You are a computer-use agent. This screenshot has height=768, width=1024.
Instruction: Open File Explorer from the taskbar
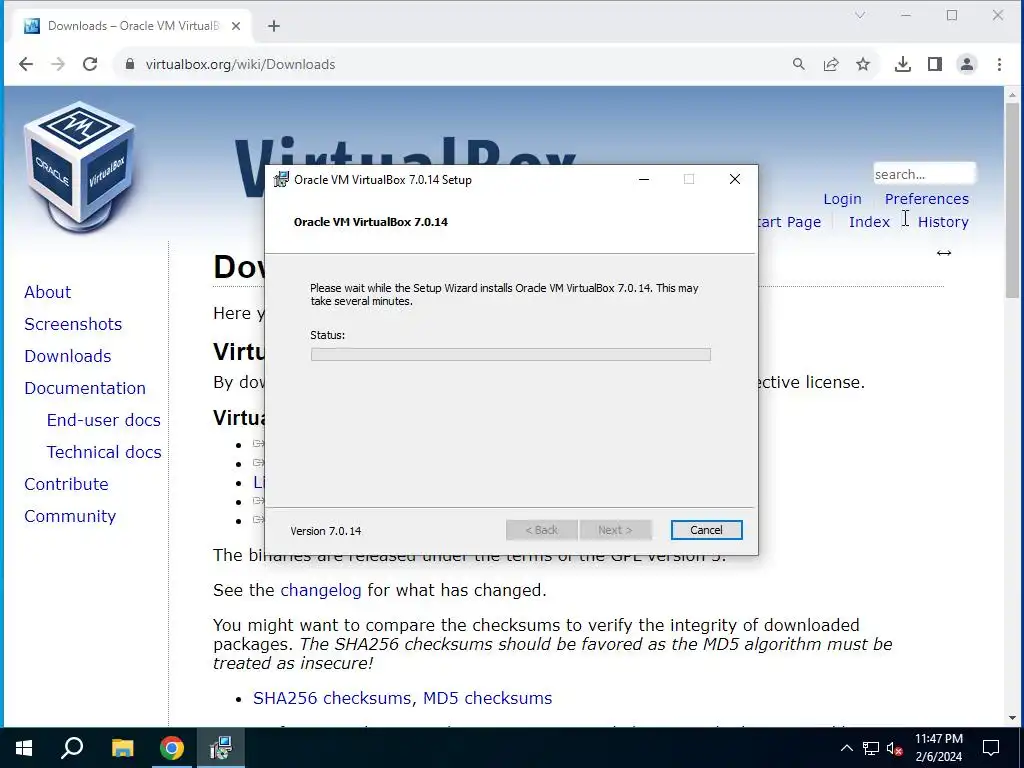[122, 748]
